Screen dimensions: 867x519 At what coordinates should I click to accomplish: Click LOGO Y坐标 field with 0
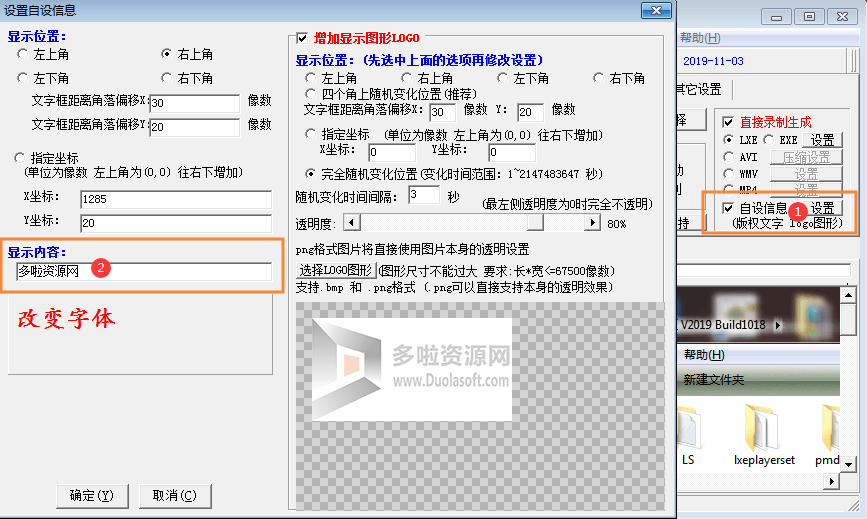tap(512, 152)
